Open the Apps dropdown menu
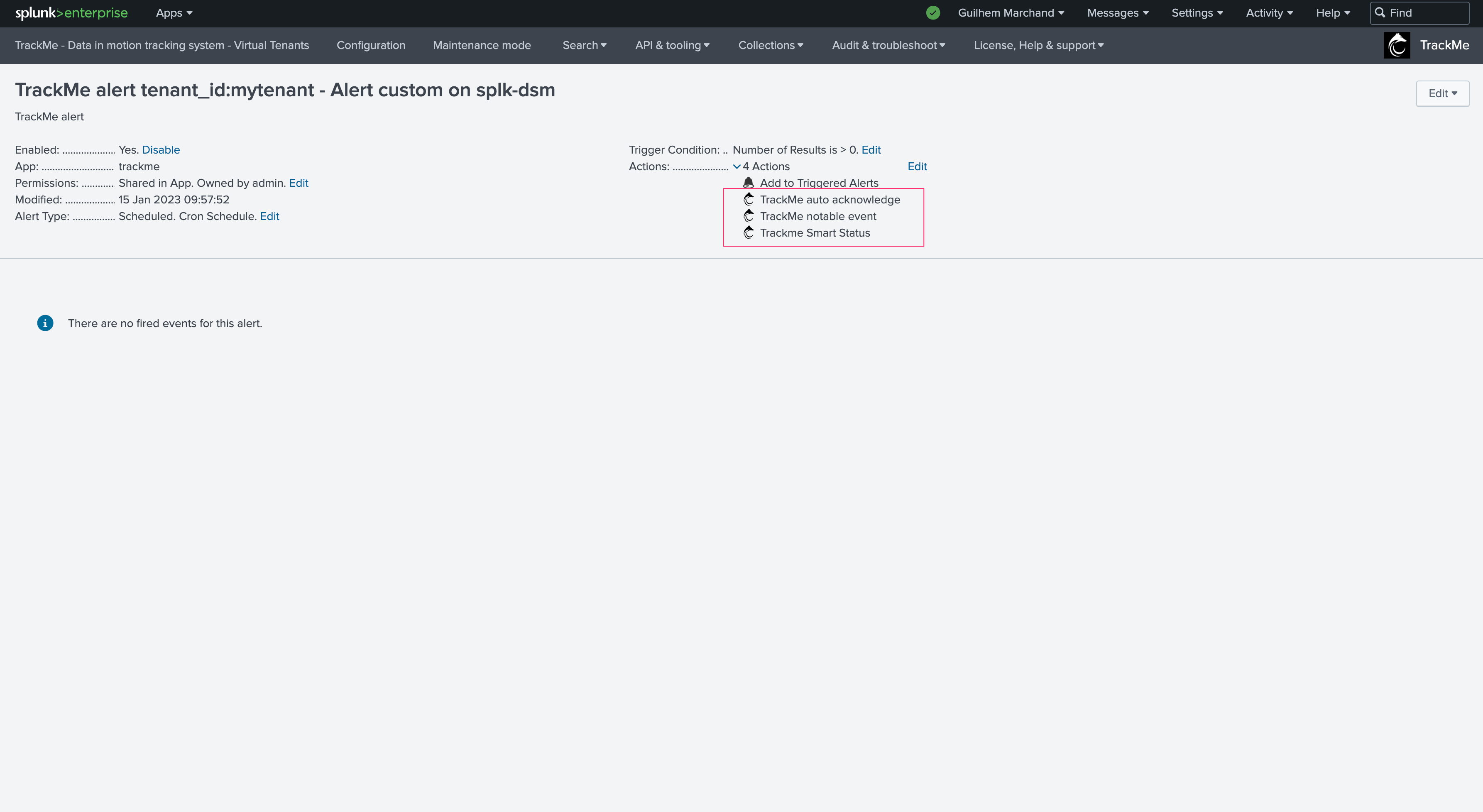Image resolution: width=1483 pixels, height=812 pixels. pos(174,12)
